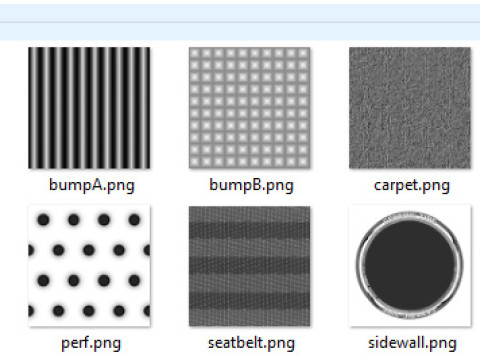Select the bumpA.png striped thumbnail
Image resolution: width=480 pixels, height=360 pixels.
[89, 108]
